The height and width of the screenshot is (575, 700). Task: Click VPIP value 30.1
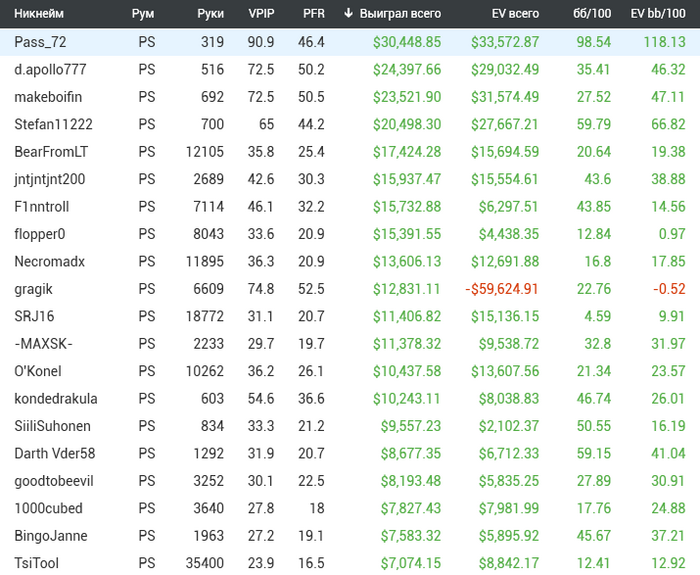click(x=261, y=481)
